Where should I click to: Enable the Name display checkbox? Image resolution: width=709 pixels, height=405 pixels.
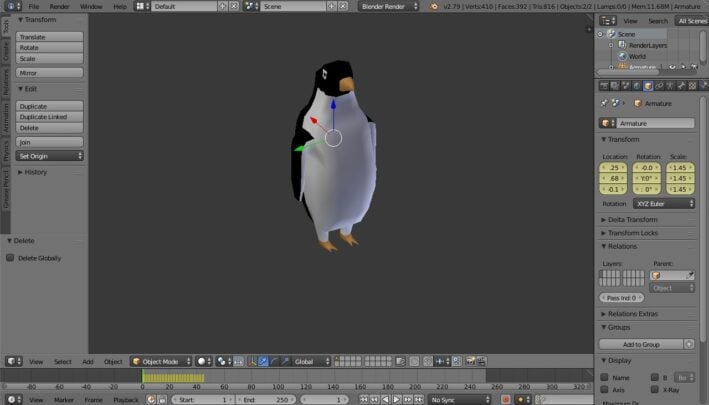point(604,377)
